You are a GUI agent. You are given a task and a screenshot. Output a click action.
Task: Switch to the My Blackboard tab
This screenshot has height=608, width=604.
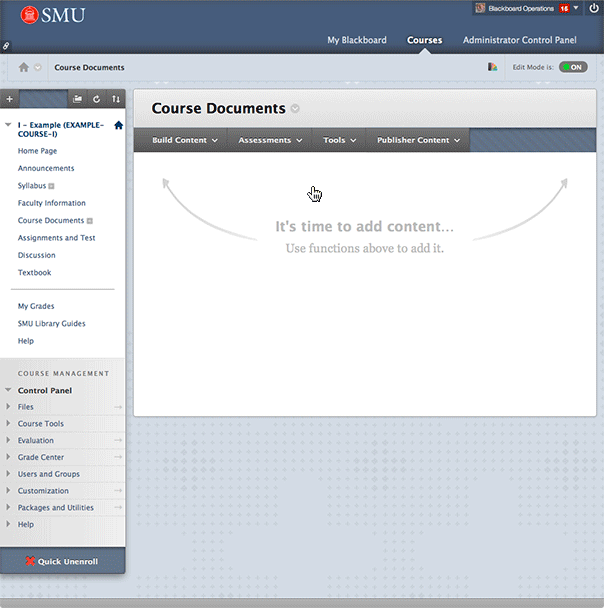tap(357, 41)
